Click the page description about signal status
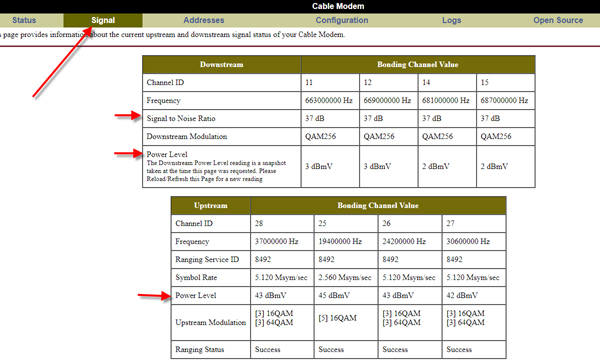 coord(173,34)
